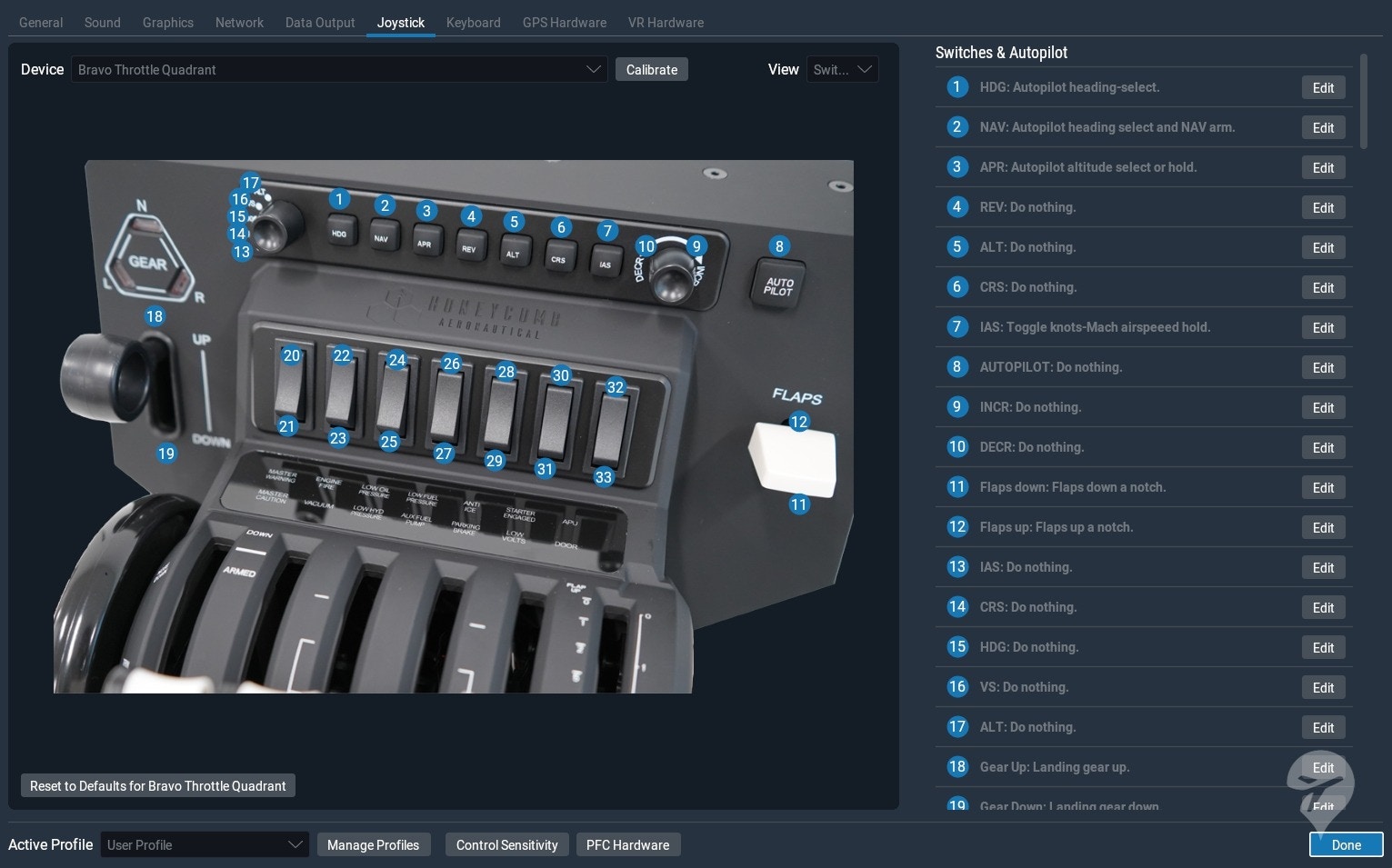Edit the NAV heading select assignment
Screen dimensions: 1392x868
coord(1323,128)
